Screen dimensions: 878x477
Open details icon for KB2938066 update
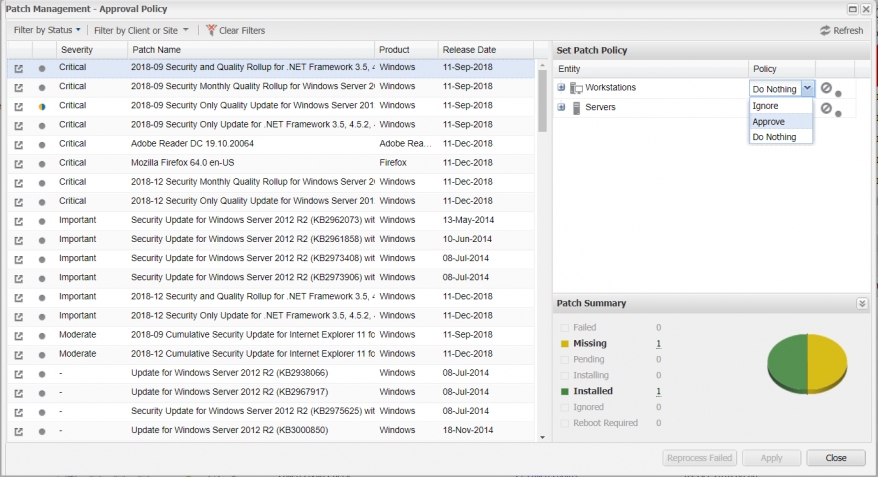point(18,374)
